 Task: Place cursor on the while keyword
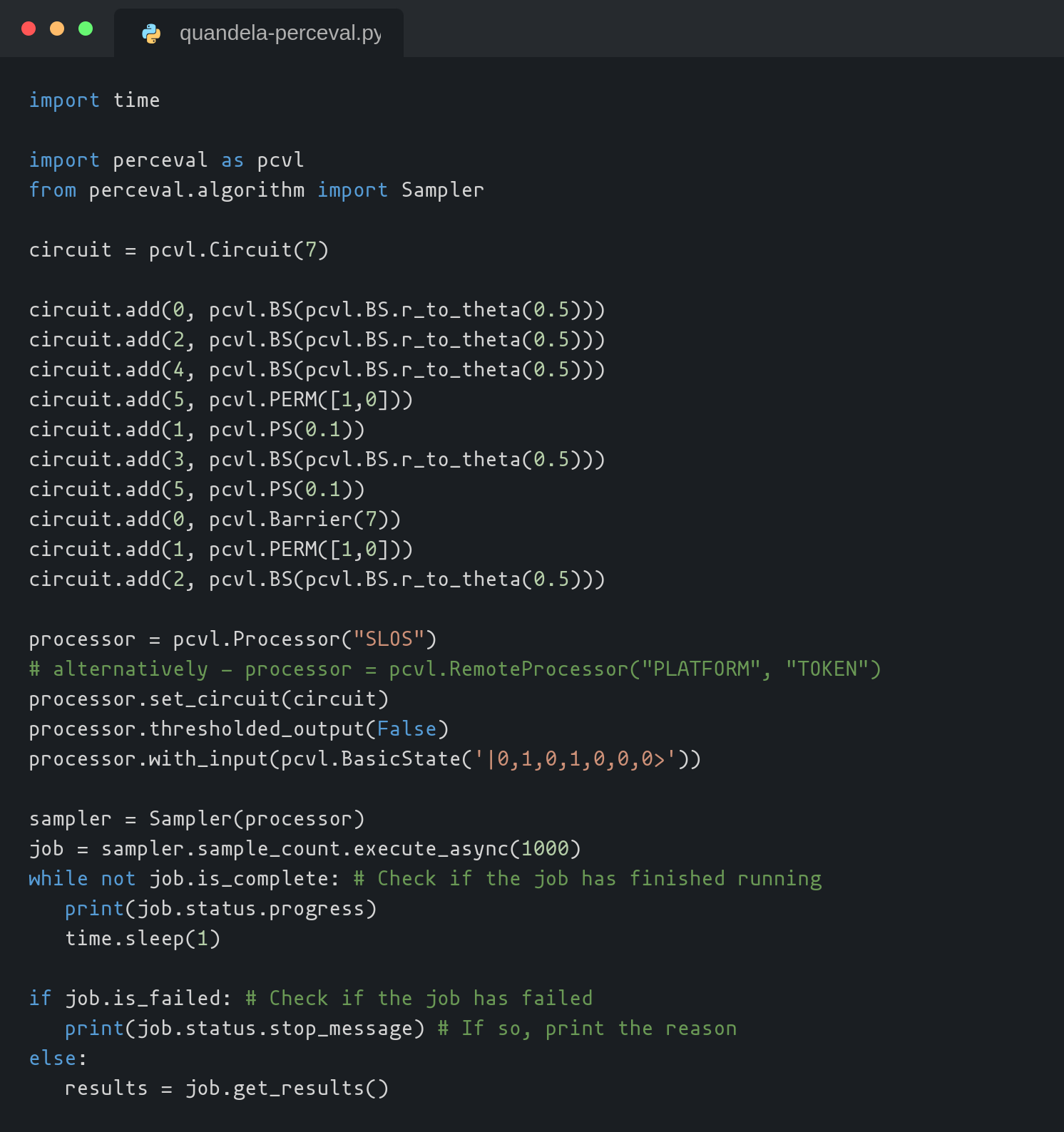click(58, 878)
